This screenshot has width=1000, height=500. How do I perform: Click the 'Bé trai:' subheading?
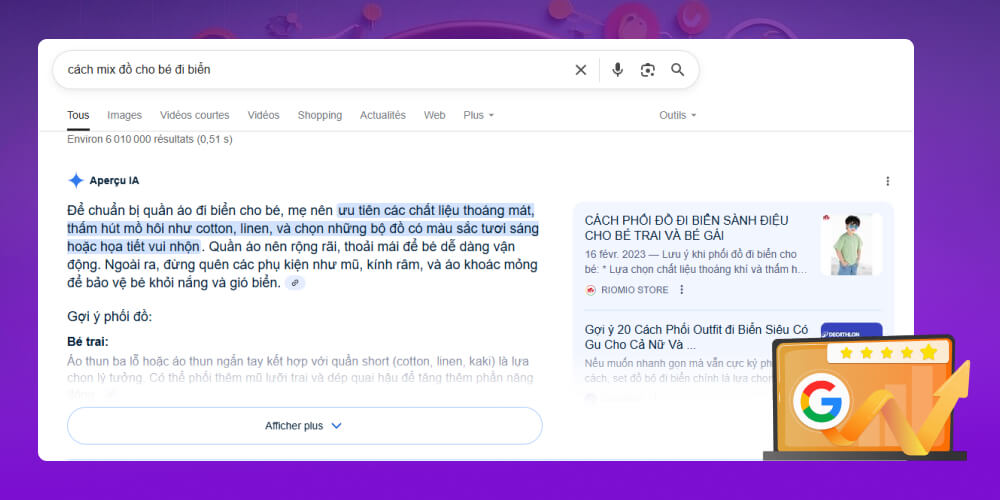(88, 341)
